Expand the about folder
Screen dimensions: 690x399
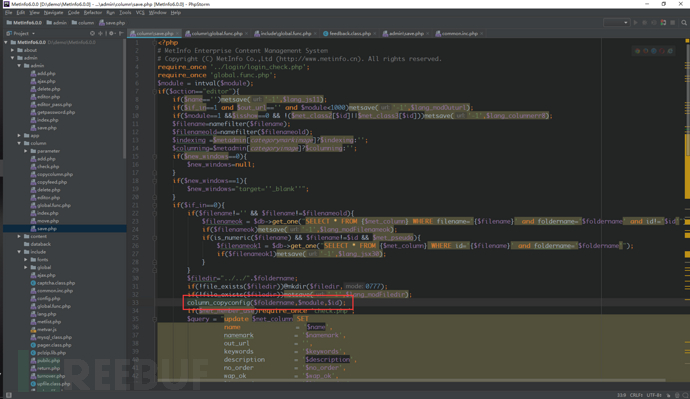coord(13,50)
